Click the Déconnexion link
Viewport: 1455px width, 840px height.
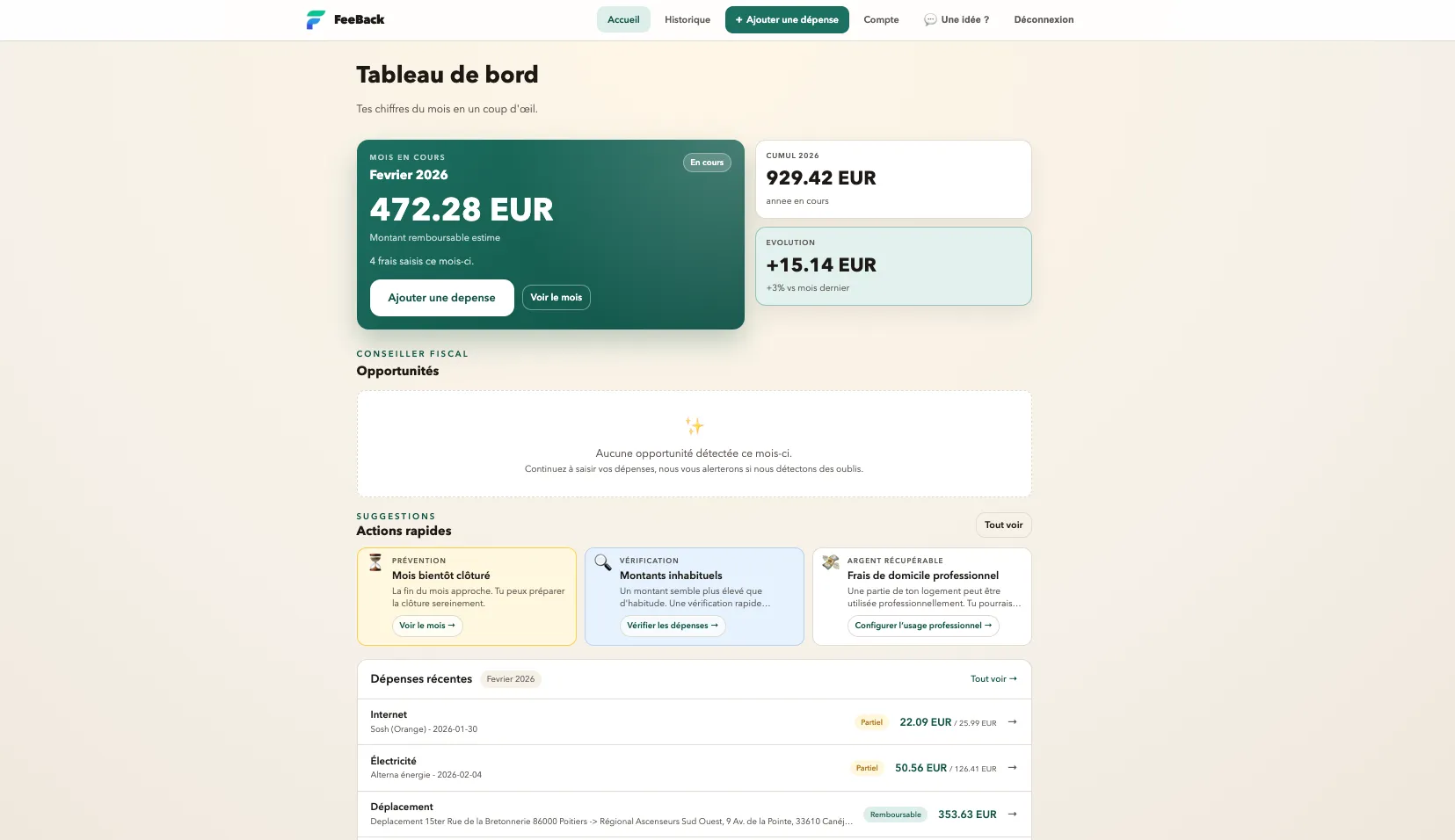coord(1044,19)
